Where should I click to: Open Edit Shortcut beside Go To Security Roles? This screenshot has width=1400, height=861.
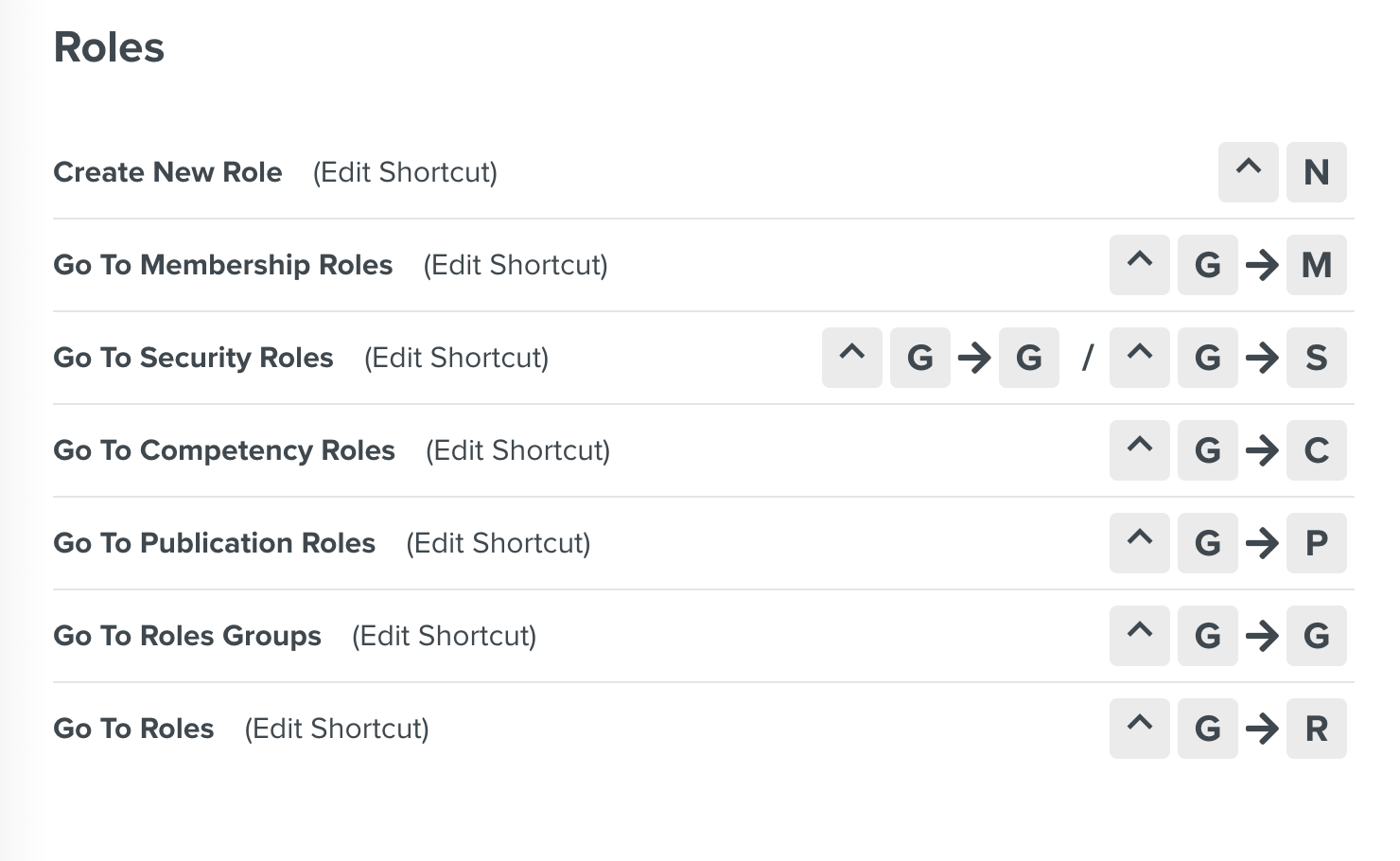click(456, 358)
